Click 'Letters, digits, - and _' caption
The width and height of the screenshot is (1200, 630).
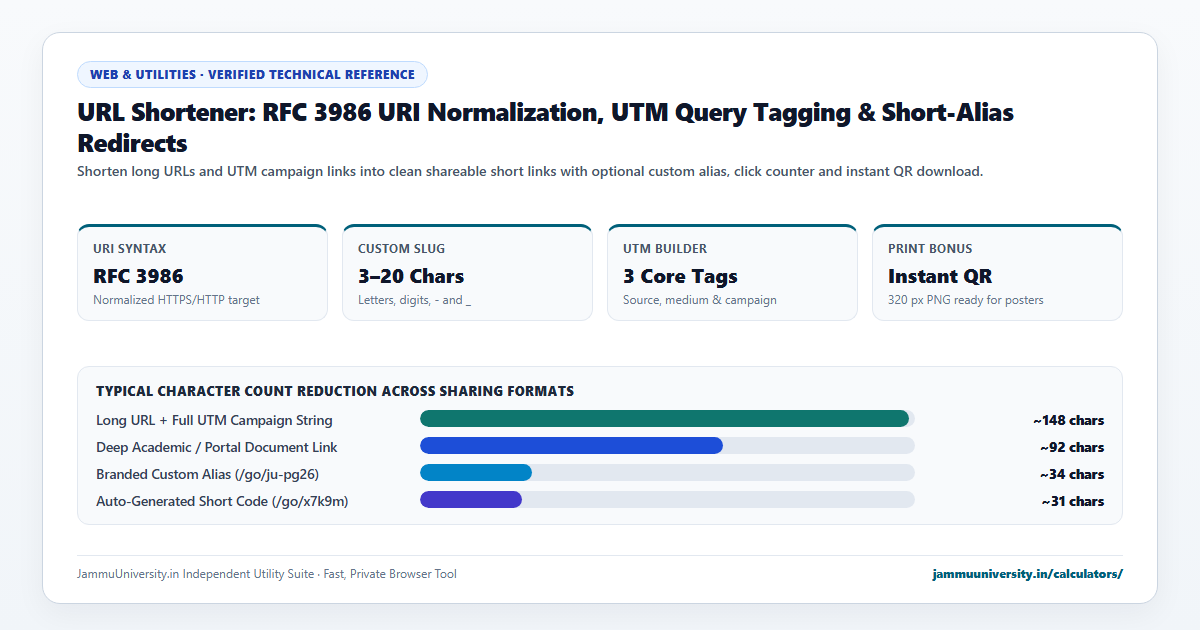click(414, 300)
